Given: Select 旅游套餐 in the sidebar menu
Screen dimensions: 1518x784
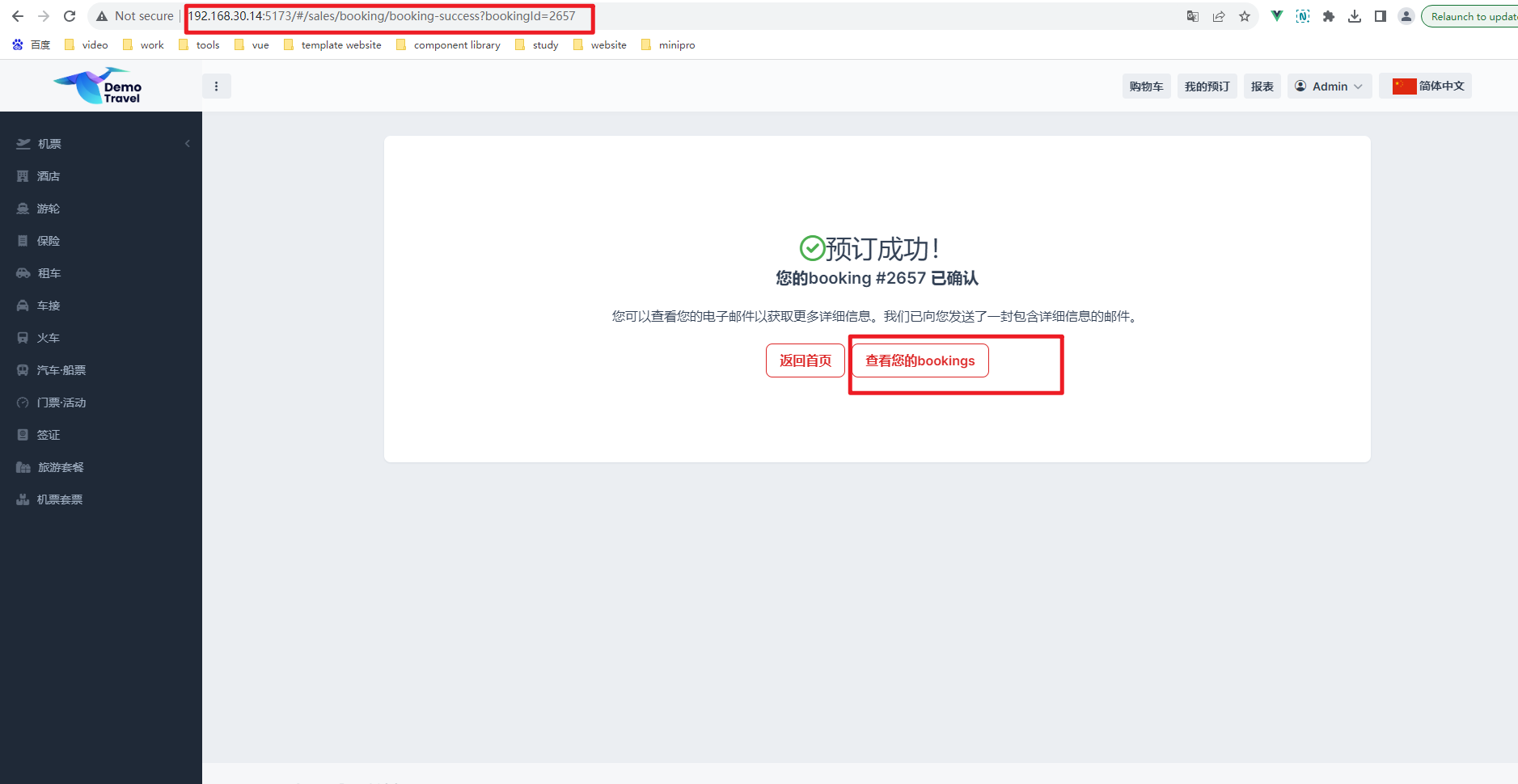Looking at the screenshot, I should (x=61, y=467).
